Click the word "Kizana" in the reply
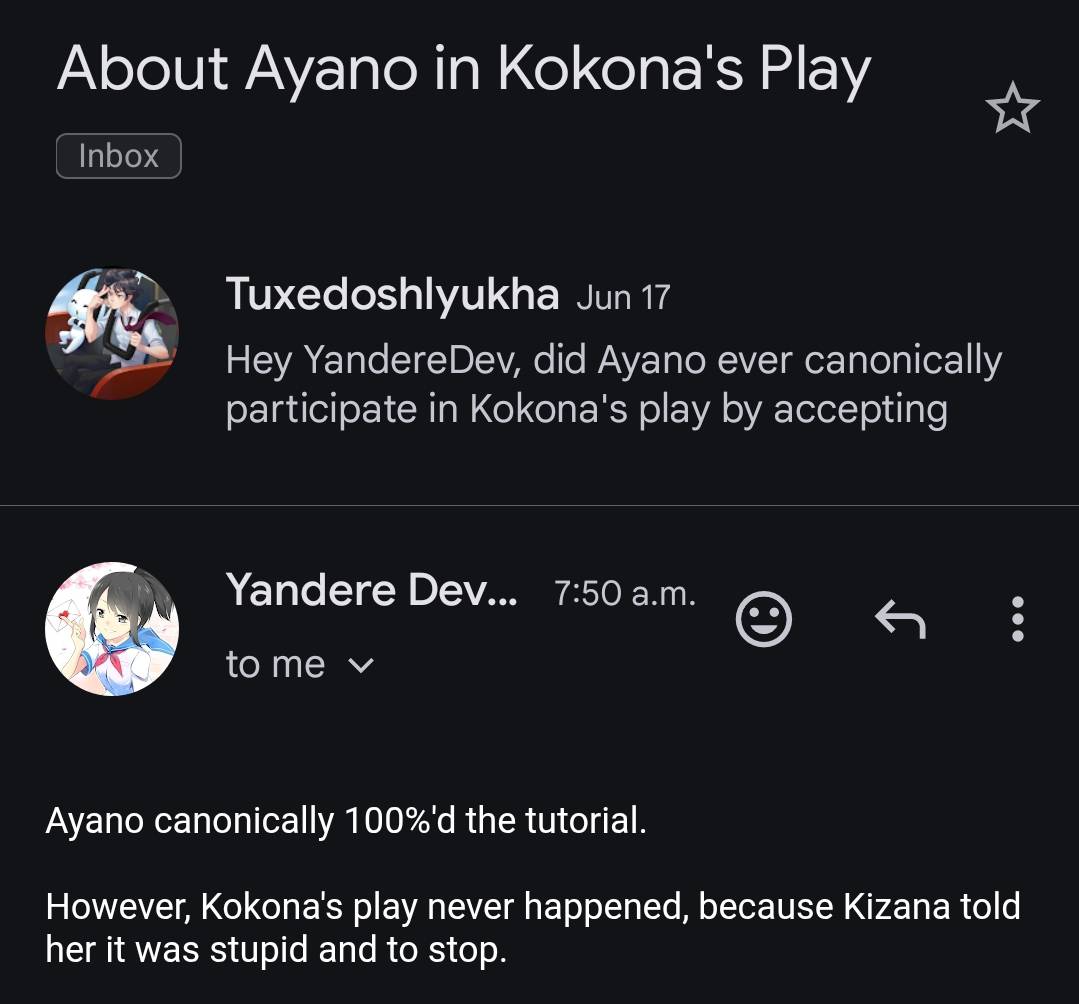The height and width of the screenshot is (1004, 1079). (898, 907)
